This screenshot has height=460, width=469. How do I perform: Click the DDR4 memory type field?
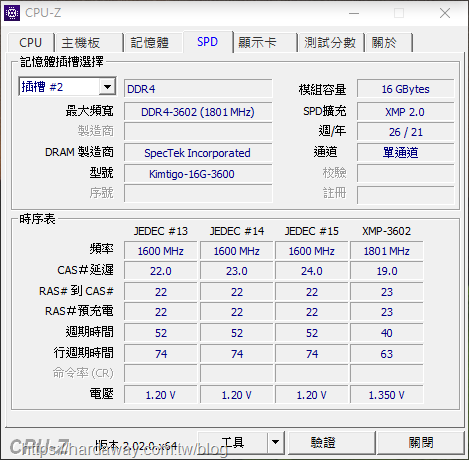198,89
